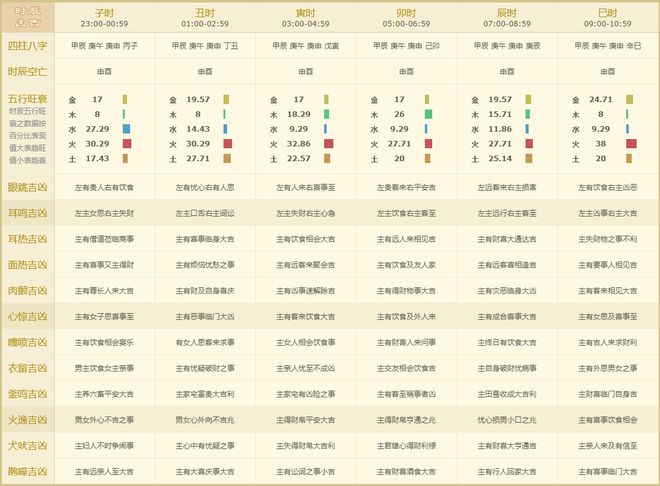
Task: Click cell 主有得财物事大吉
Action: pyautogui.click(x=406, y=291)
